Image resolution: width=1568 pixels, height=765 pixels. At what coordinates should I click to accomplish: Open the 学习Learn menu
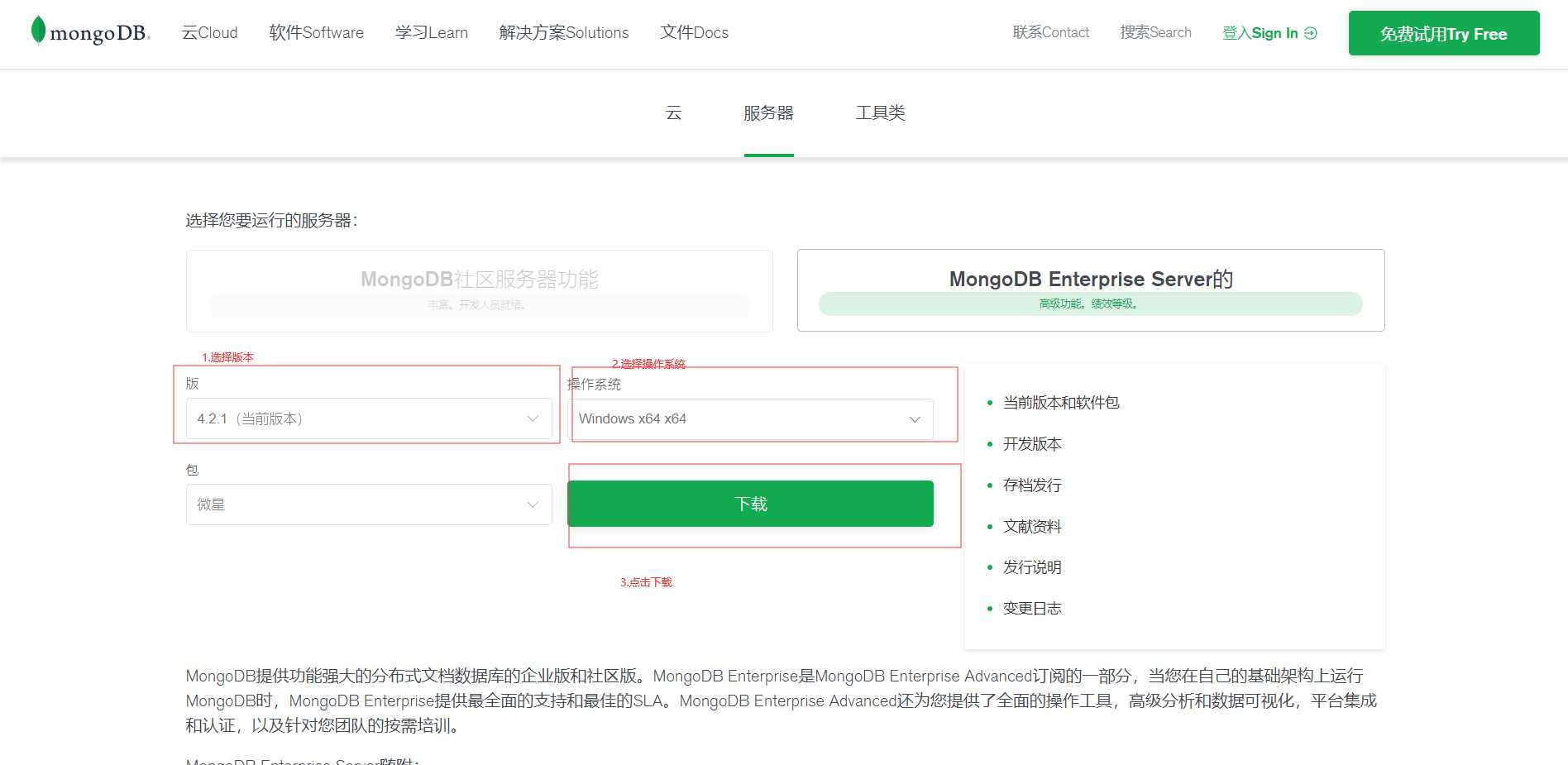(432, 33)
